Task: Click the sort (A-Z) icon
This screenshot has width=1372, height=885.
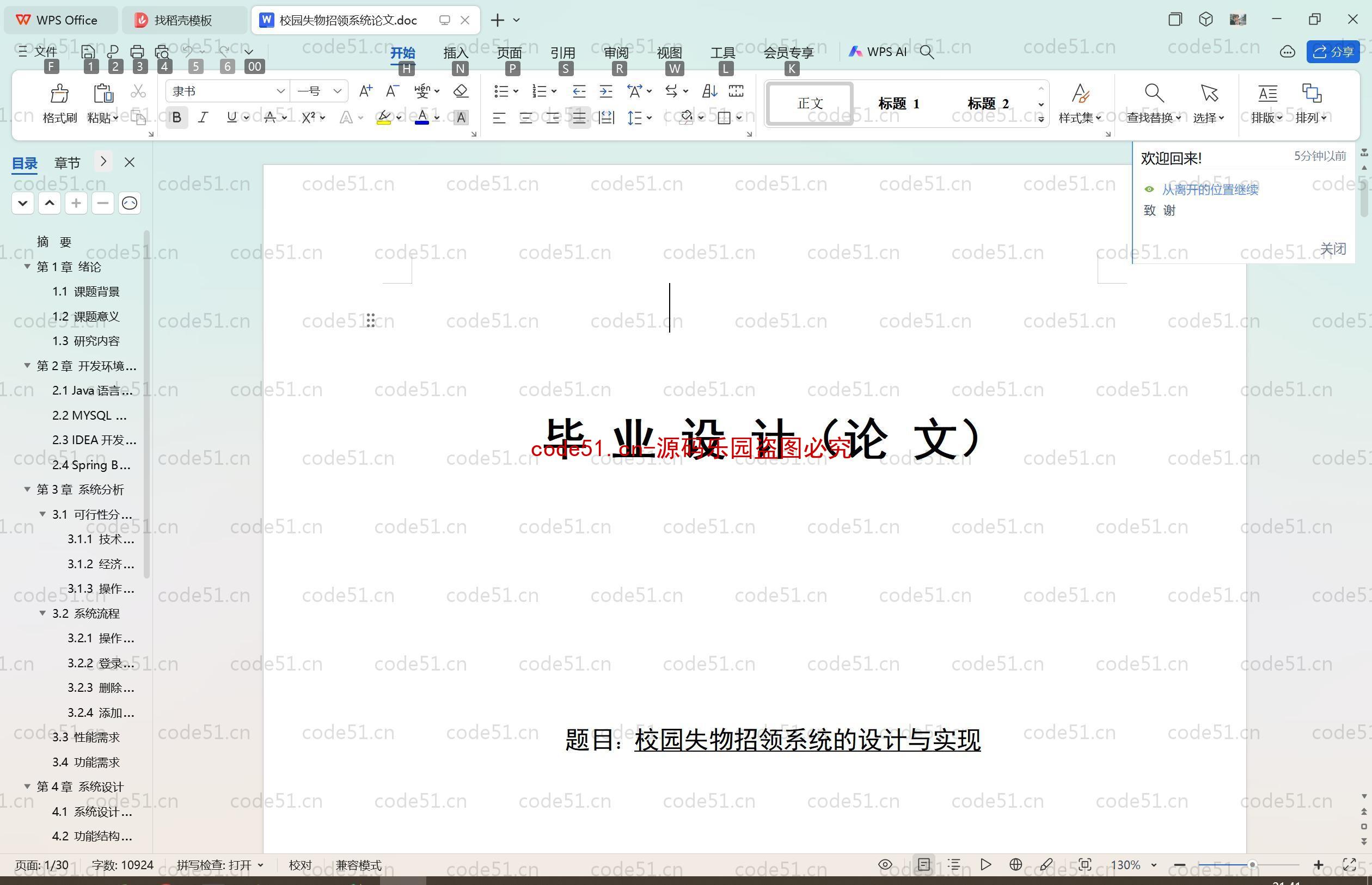Action: (x=709, y=91)
